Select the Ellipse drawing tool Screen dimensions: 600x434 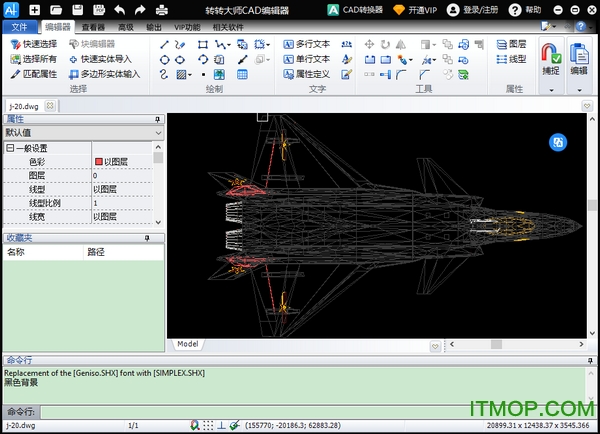(x=180, y=60)
